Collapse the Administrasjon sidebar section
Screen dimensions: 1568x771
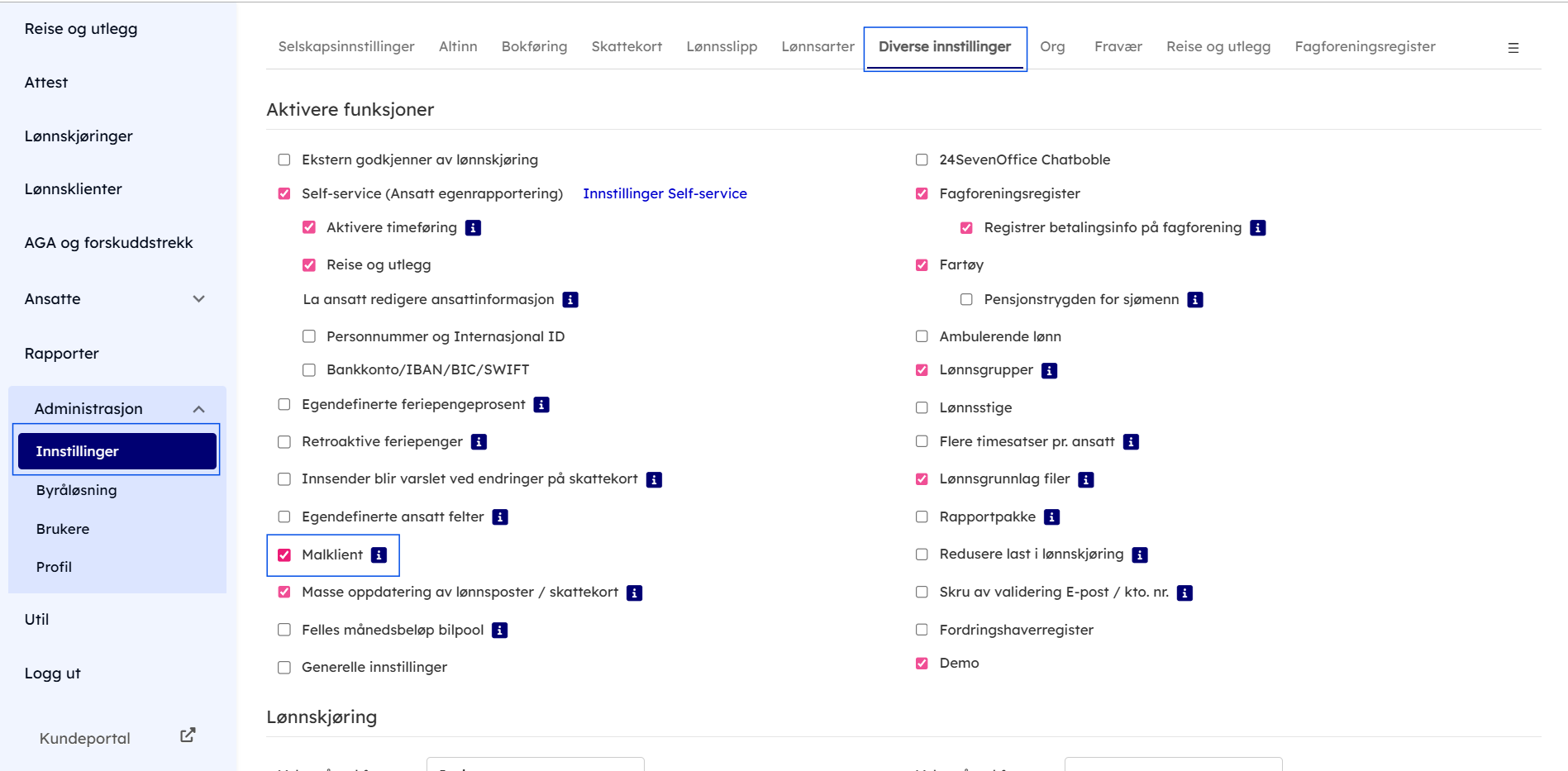[198, 409]
